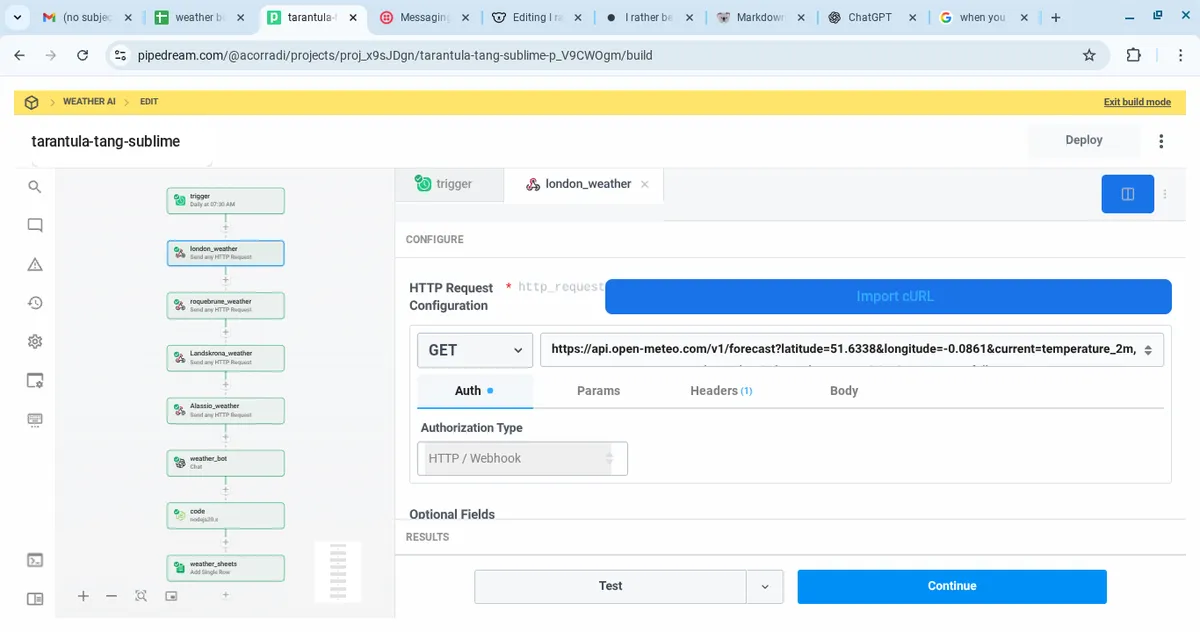Zoom out on canvas with minus icon

coord(112,596)
